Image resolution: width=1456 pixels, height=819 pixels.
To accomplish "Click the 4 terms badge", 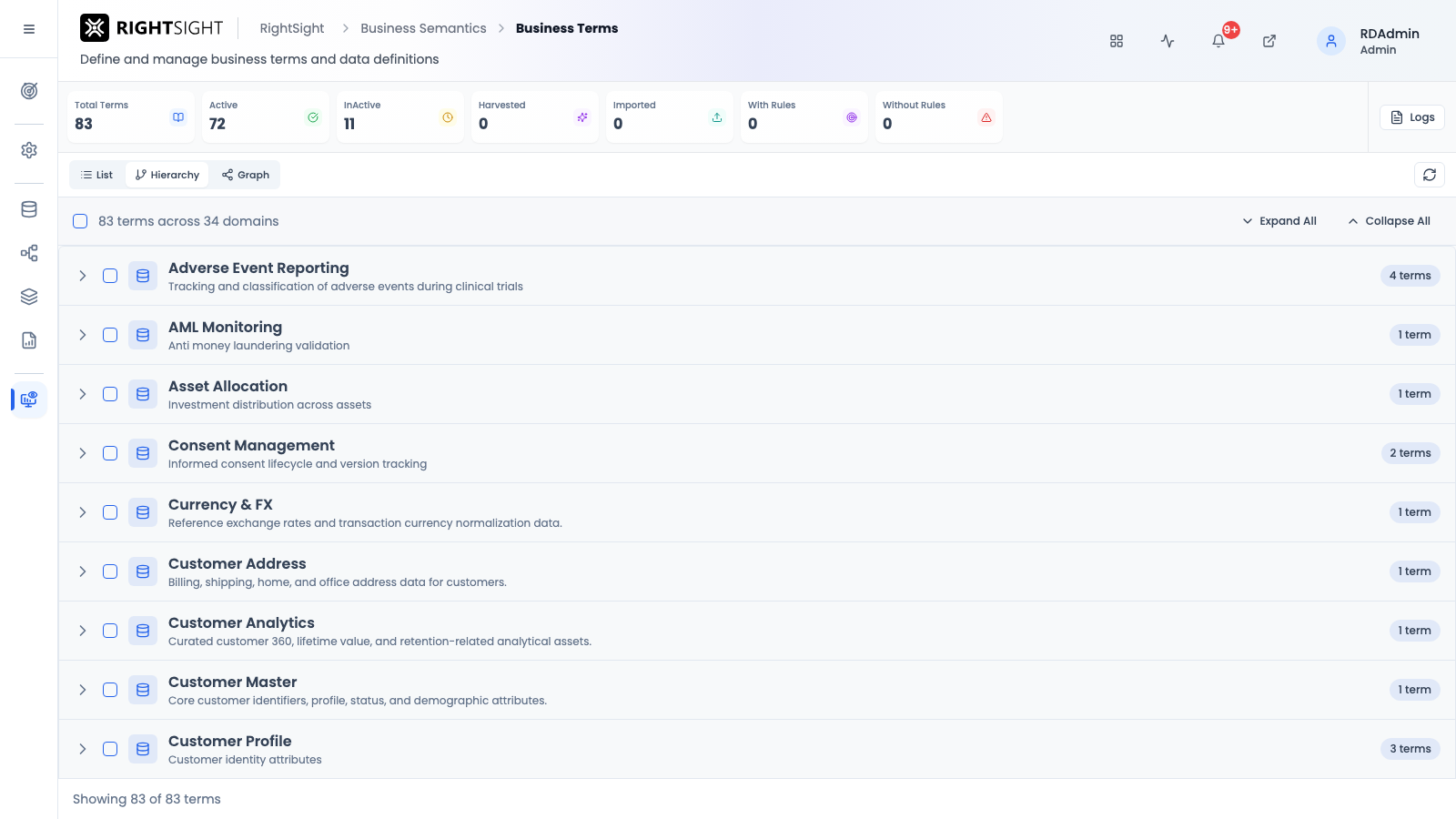I will pos(1410,276).
